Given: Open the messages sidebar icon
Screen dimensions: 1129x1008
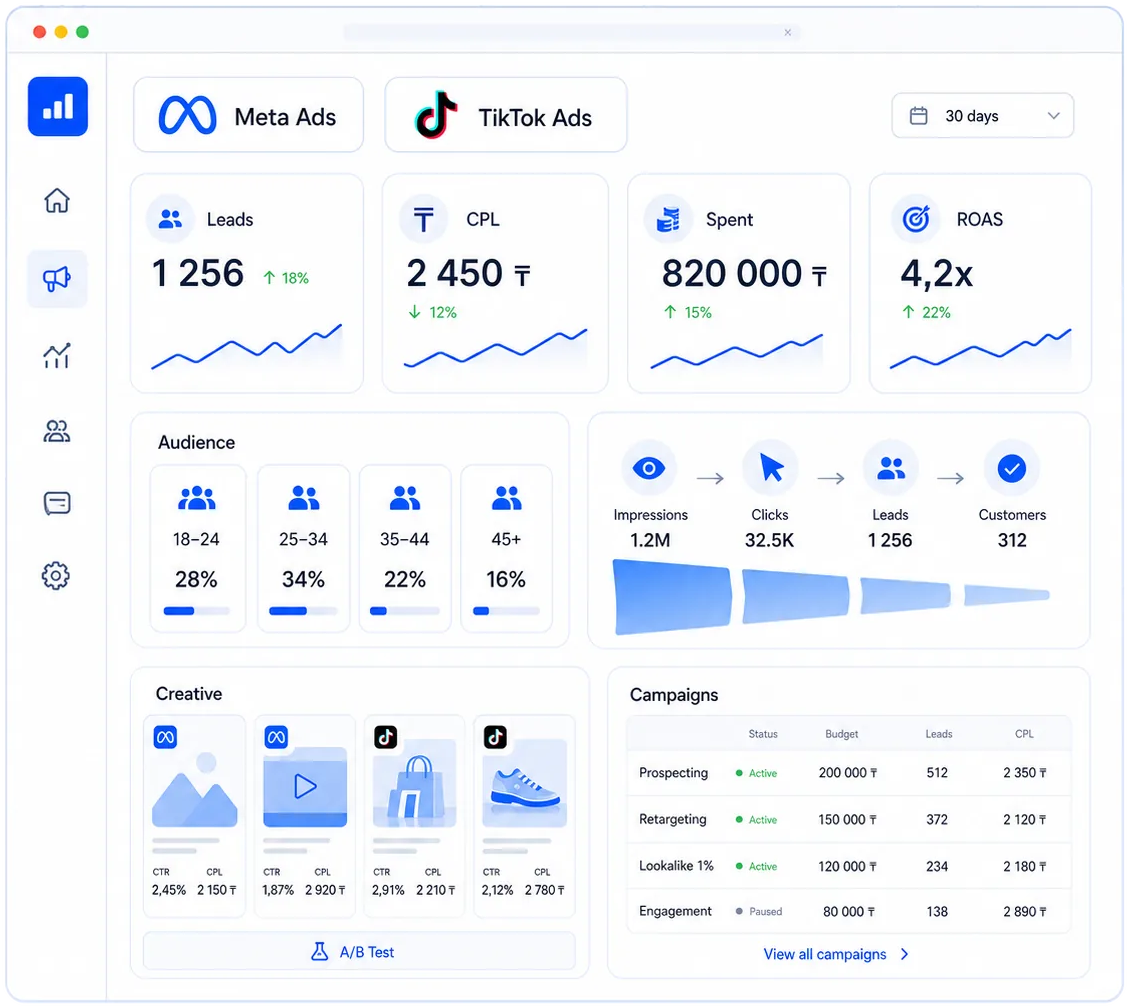Looking at the screenshot, I should click(x=57, y=503).
